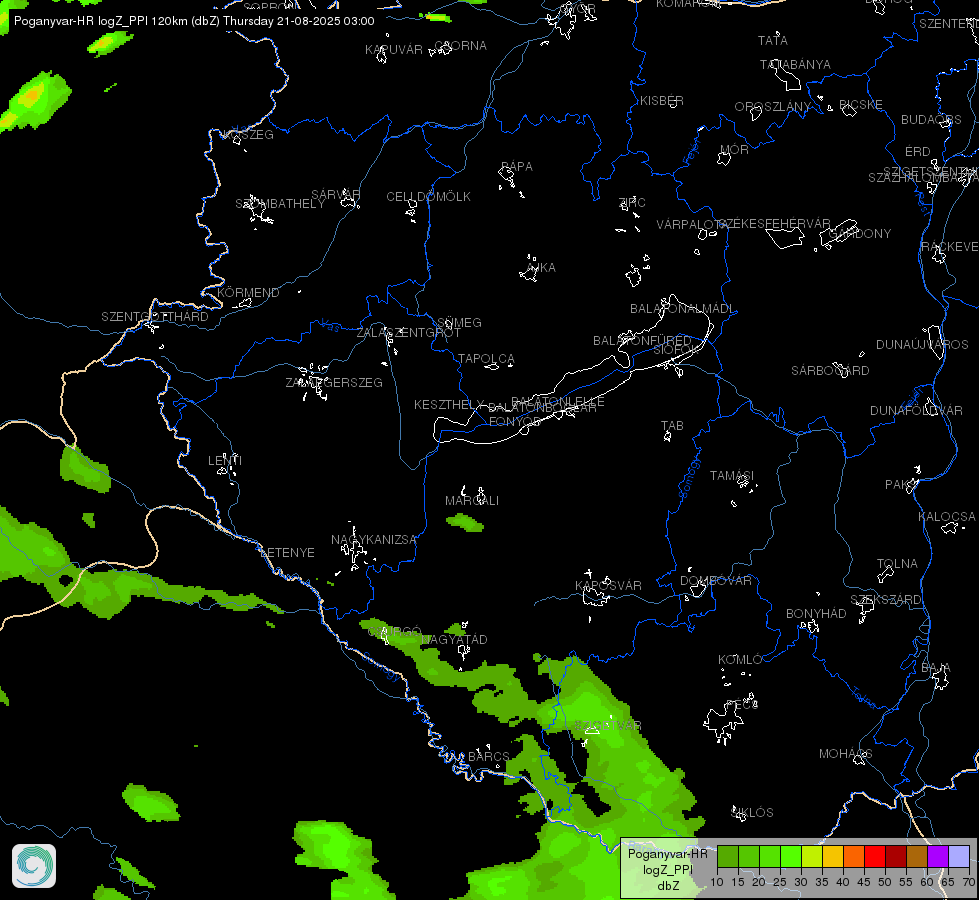Click the legend text logZ_PPI
Viewport: 979px width, 900px height.
click(x=668, y=870)
